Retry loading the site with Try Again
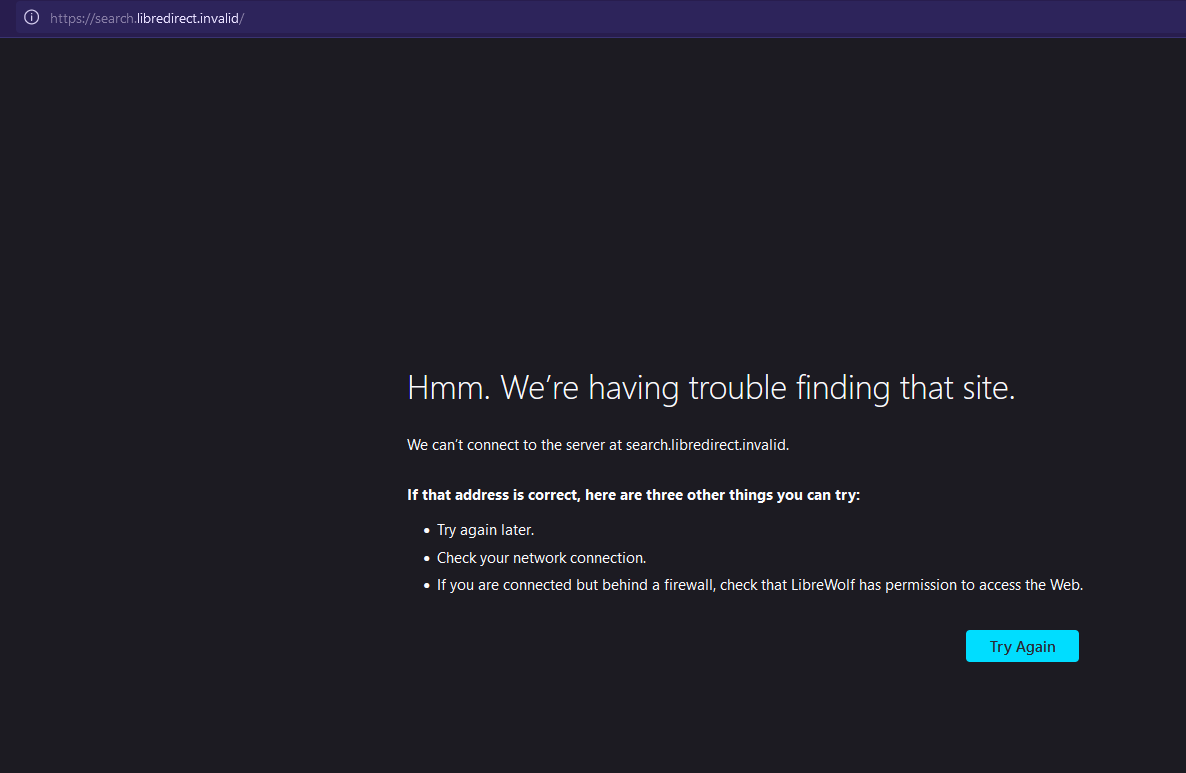 (1022, 646)
